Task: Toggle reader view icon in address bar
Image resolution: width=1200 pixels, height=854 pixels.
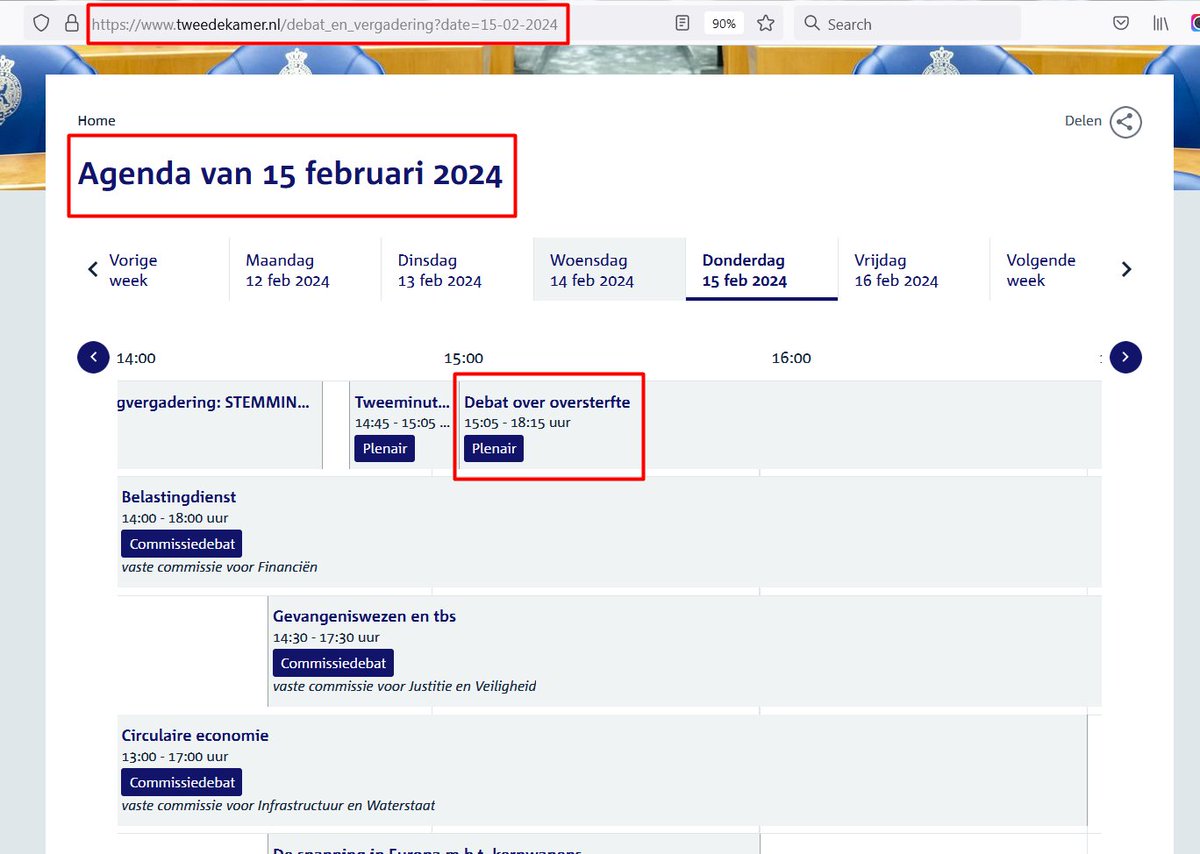Action: (x=682, y=23)
